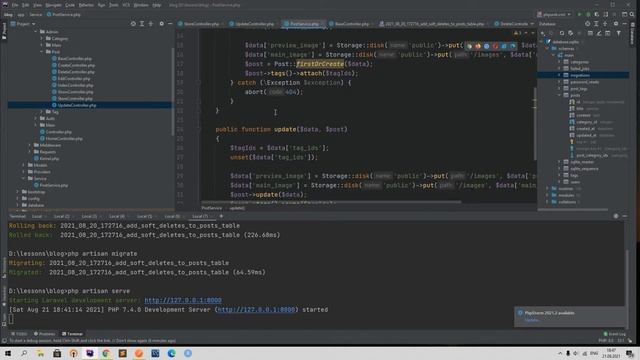
Task: Open the Project view dropdown
Action: (25, 24)
